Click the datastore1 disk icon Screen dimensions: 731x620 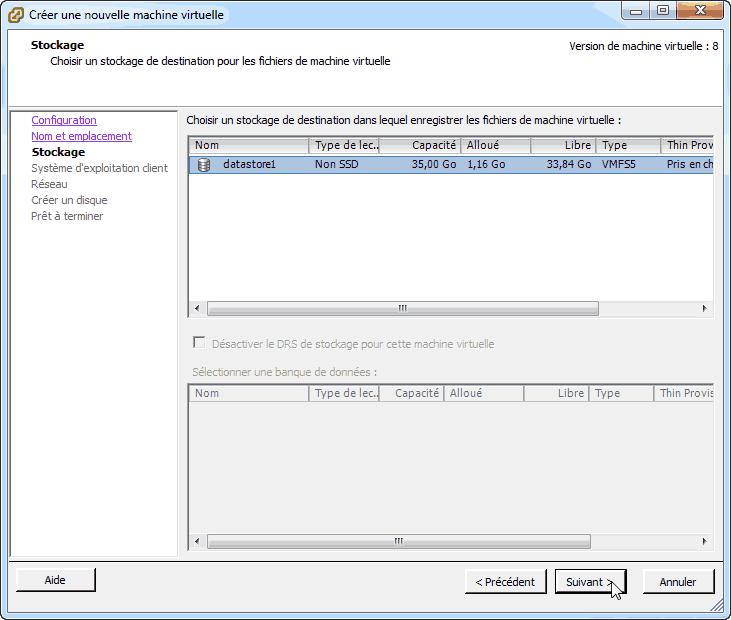pyautogui.click(x=204, y=164)
